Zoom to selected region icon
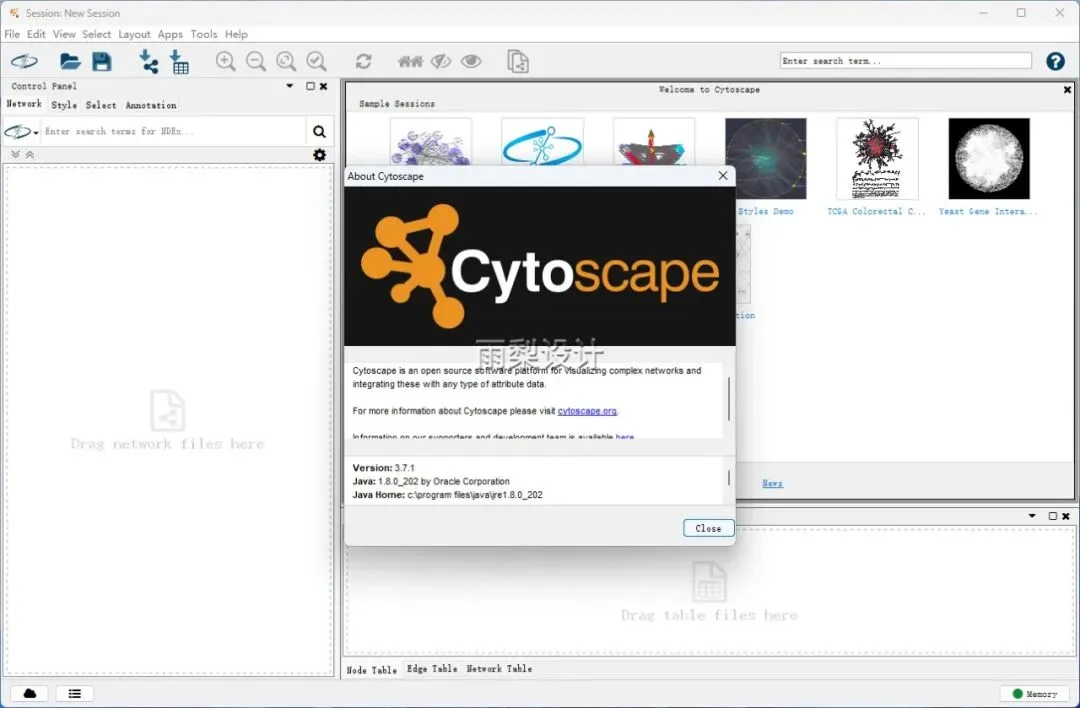The height and width of the screenshot is (708, 1080). (x=316, y=61)
